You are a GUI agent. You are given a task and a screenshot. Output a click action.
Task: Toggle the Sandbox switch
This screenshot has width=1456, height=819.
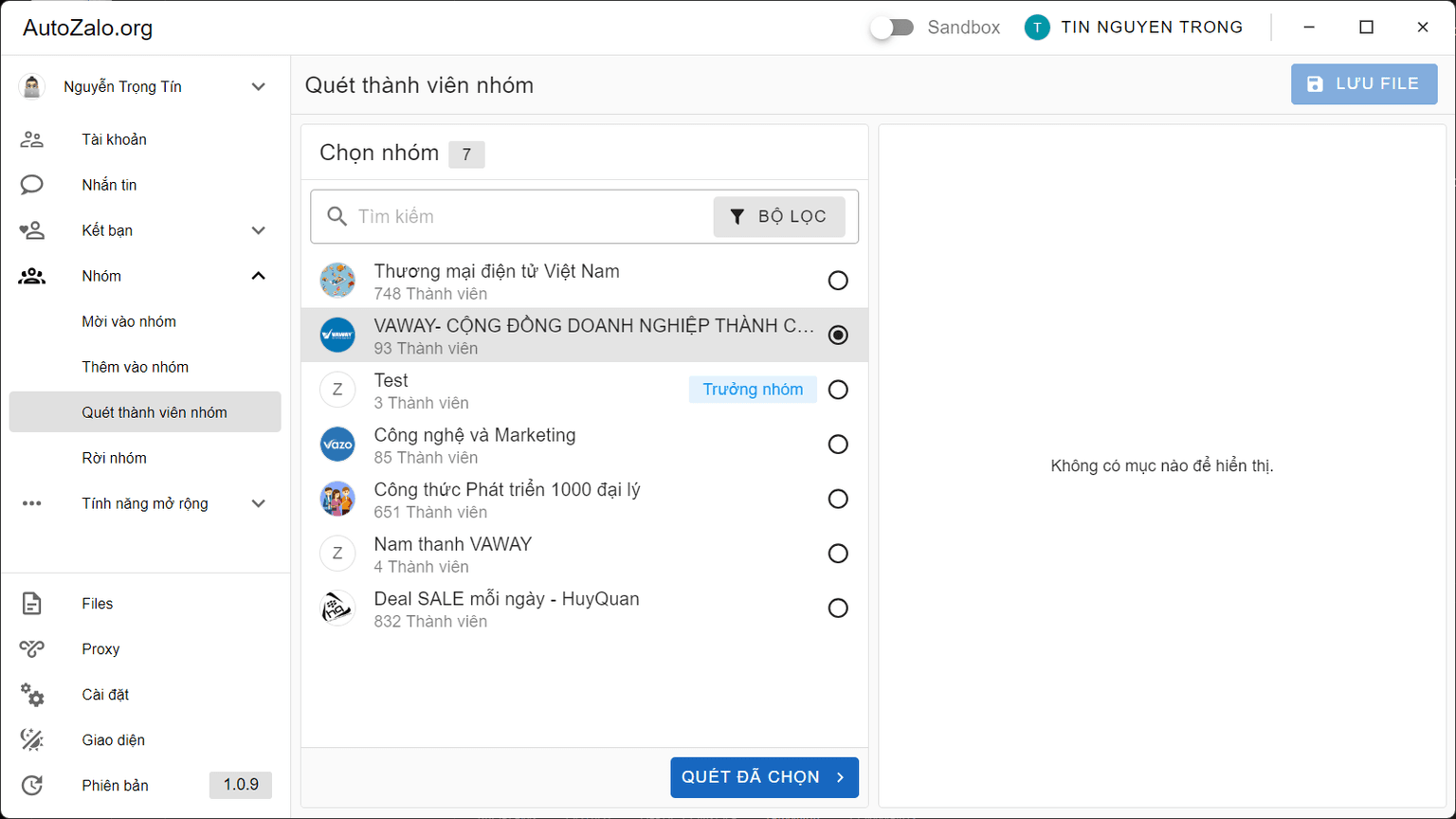tap(892, 27)
